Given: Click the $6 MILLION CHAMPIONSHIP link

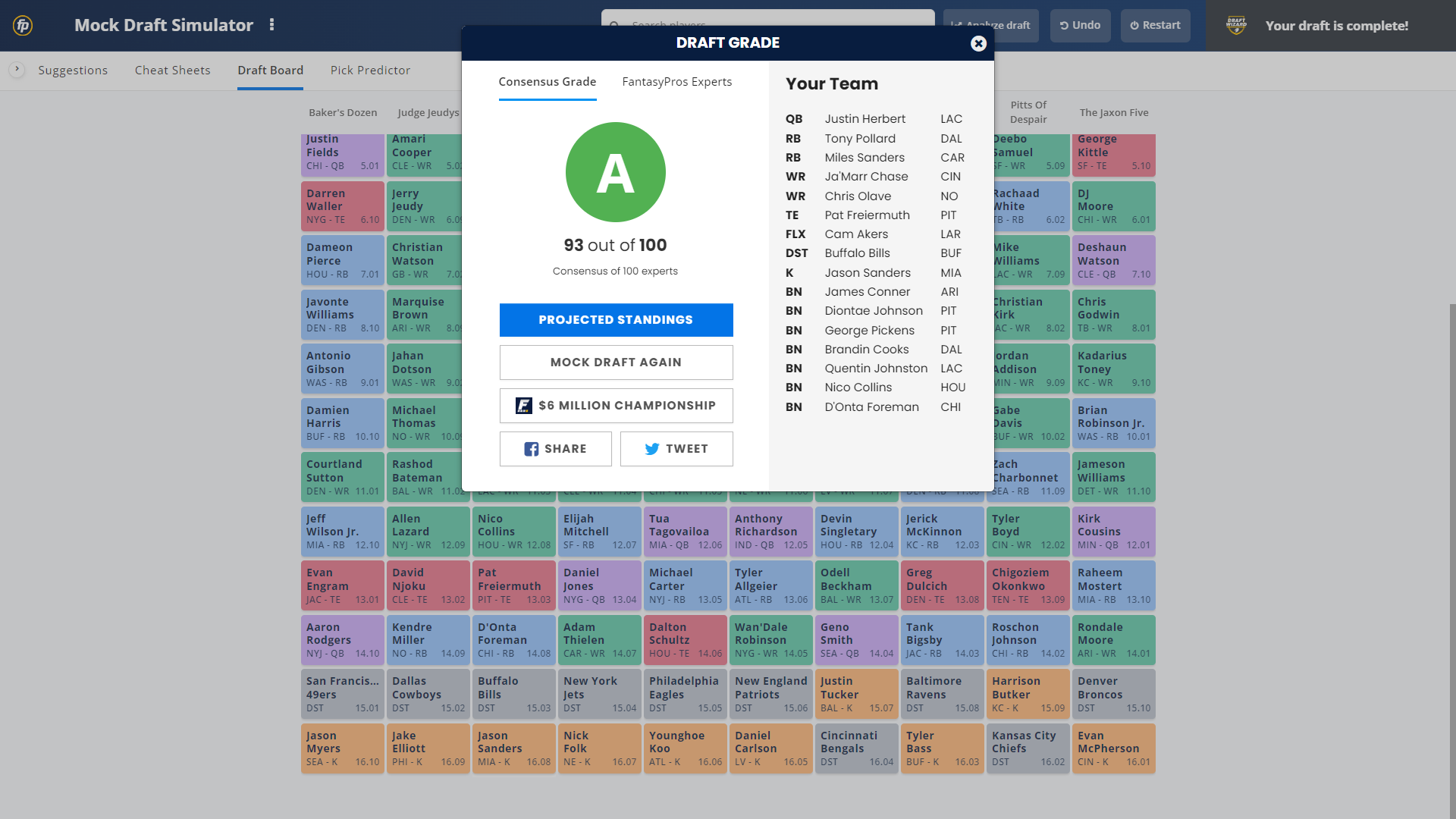Looking at the screenshot, I should 615,405.
